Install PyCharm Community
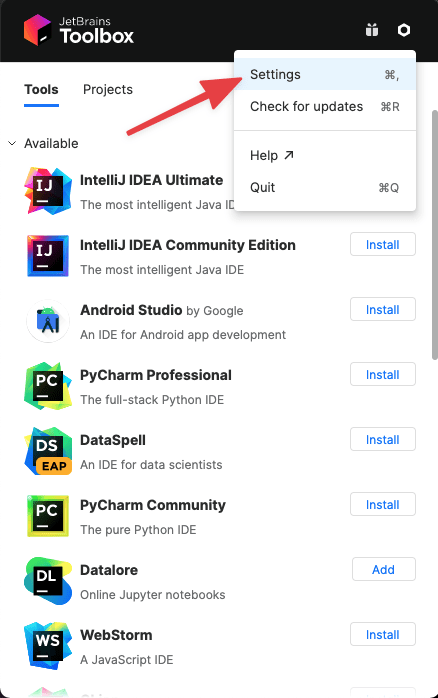438x698 pixels. click(383, 504)
